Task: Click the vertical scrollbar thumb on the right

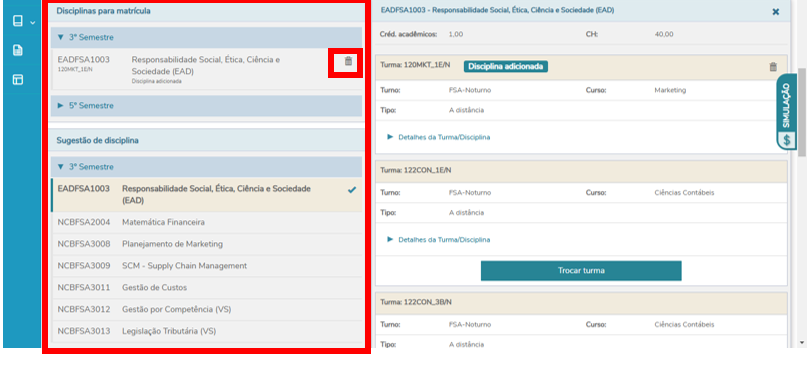Action: [803, 111]
